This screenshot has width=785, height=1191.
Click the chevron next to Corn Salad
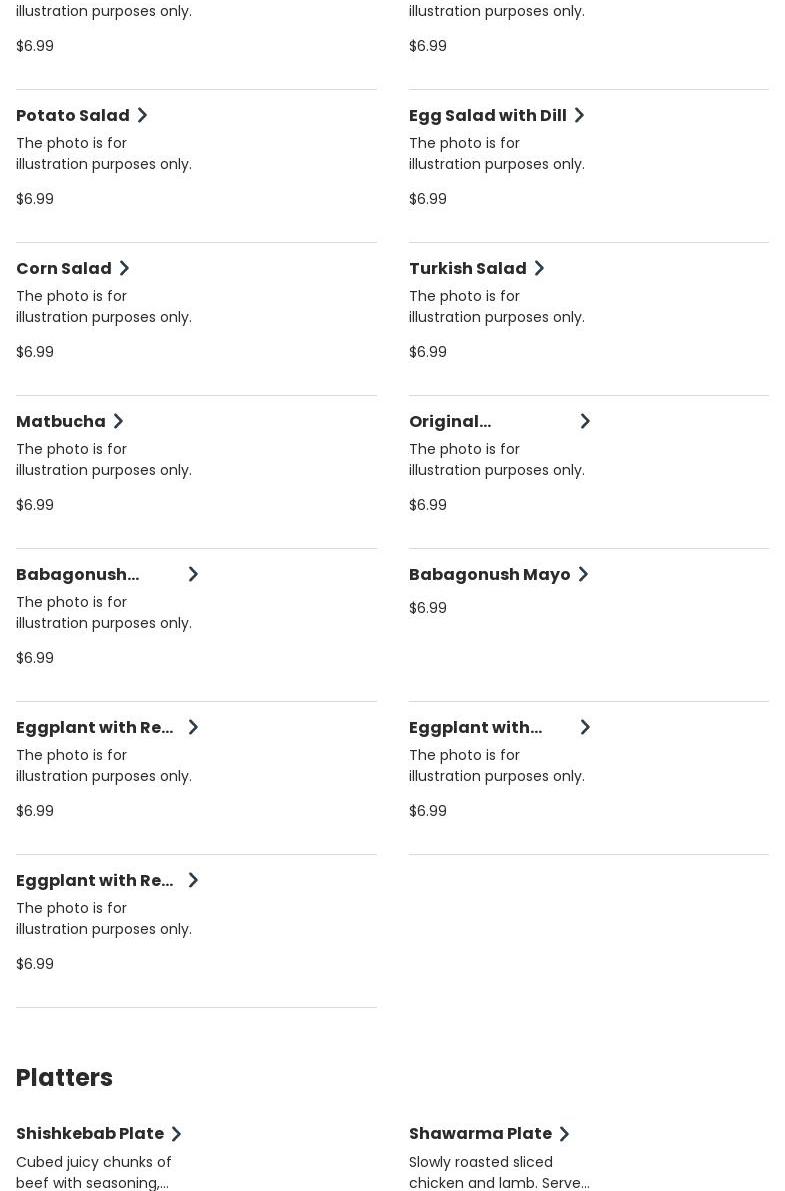point(124,268)
